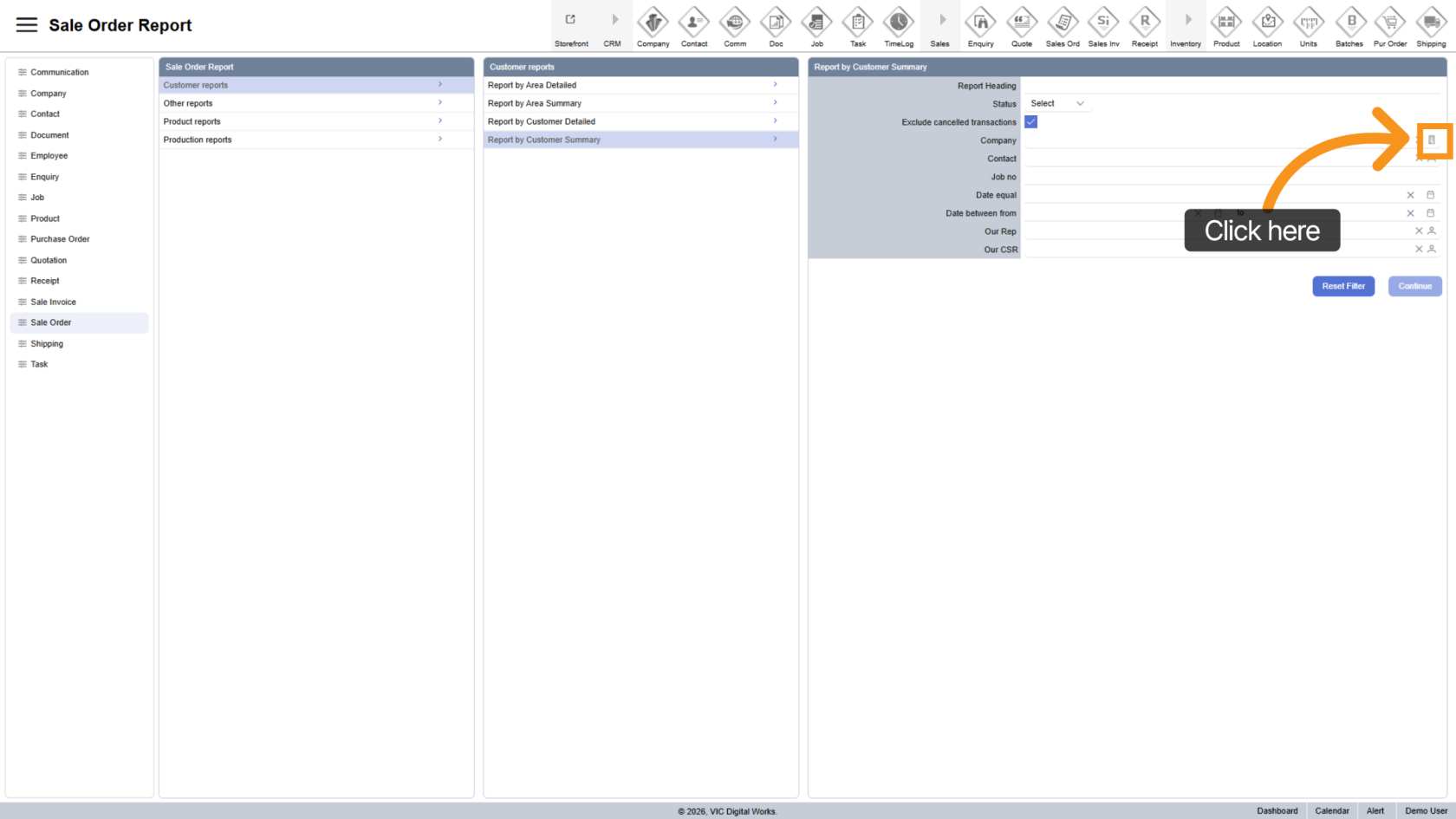The width and height of the screenshot is (1456, 819).
Task: Open Dashboard link in footer
Action: tap(1277, 811)
